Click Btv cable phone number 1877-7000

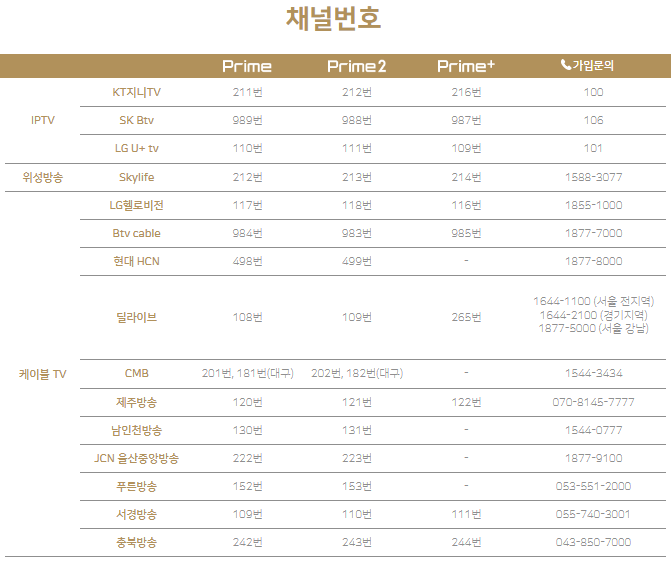pos(594,233)
